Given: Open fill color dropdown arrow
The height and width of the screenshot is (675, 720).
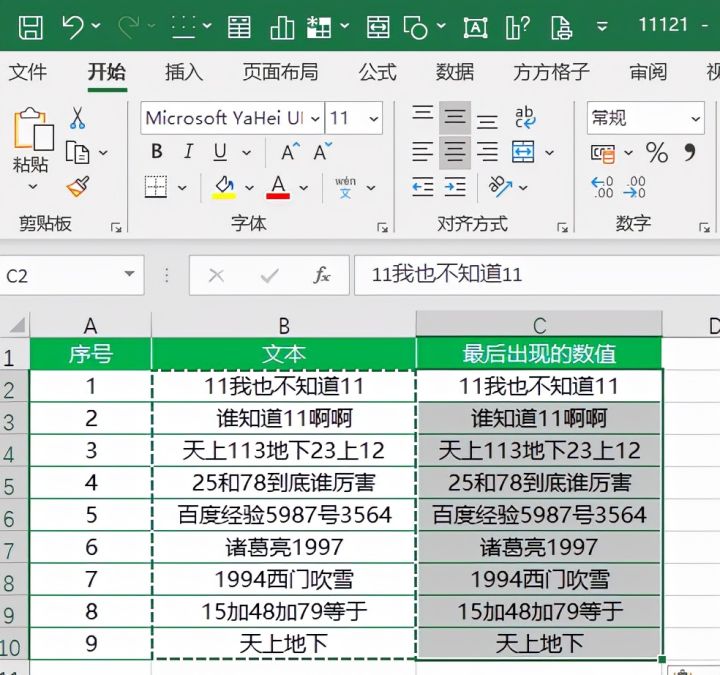Looking at the screenshot, I should click(249, 187).
